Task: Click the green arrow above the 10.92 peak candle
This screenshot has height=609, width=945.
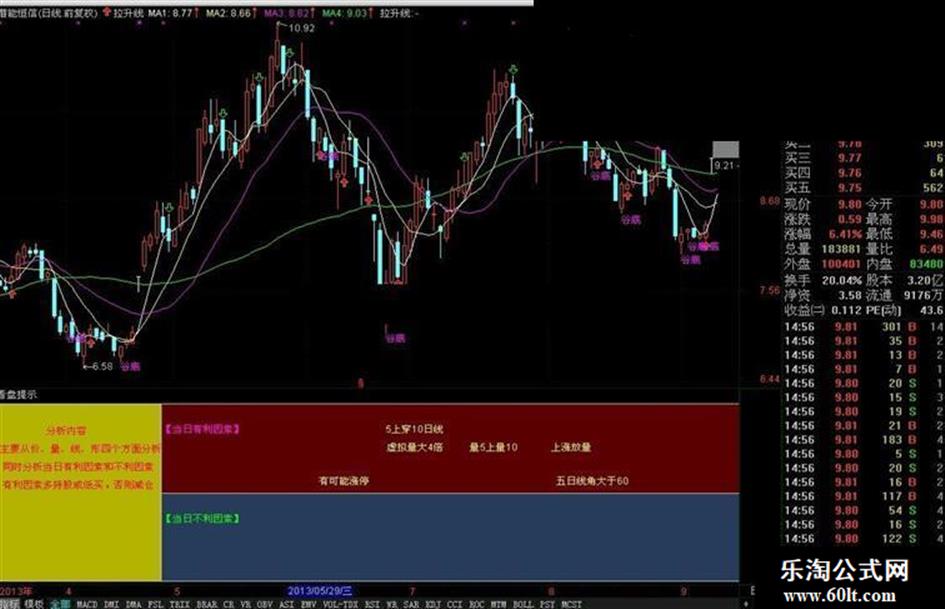Action: pyautogui.click(x=290, y=54)
